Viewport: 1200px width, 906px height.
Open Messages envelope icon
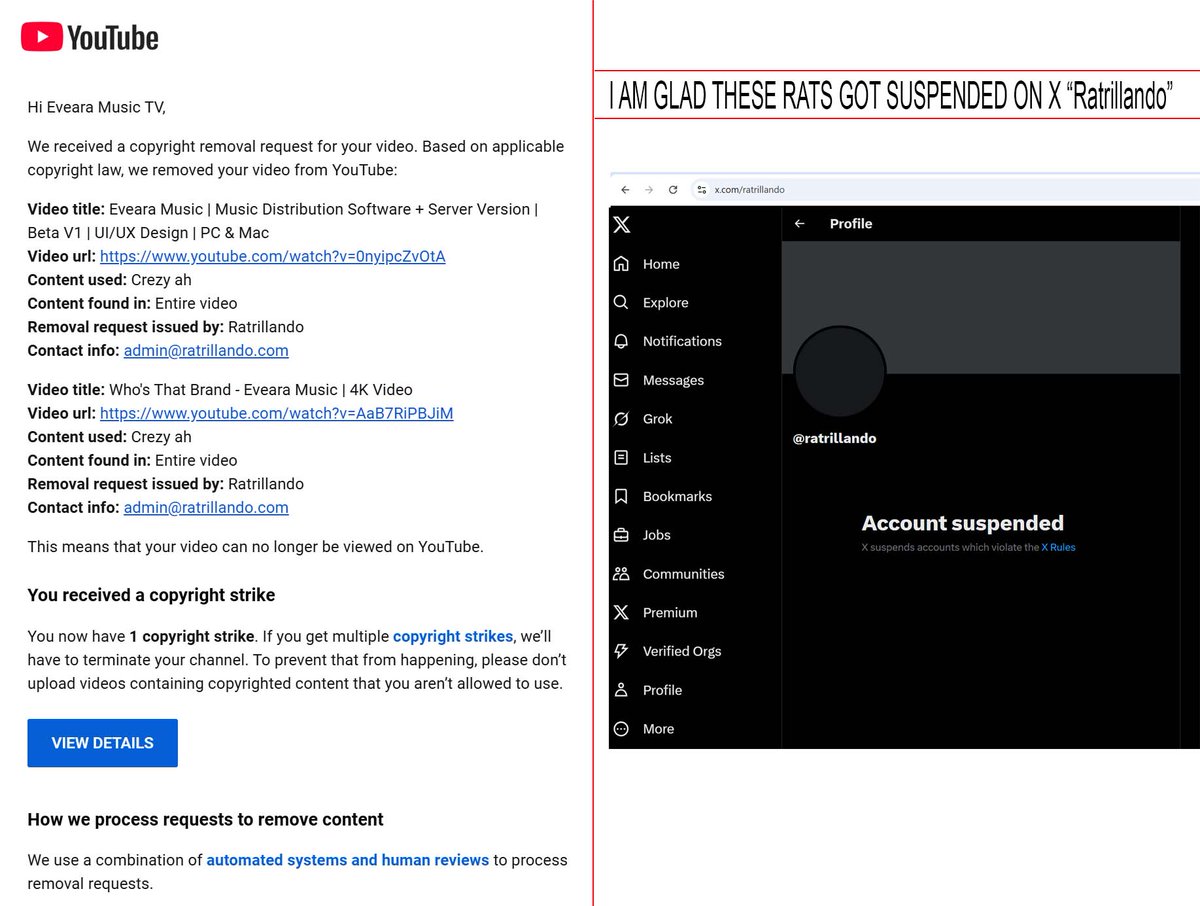pos(621,380)
